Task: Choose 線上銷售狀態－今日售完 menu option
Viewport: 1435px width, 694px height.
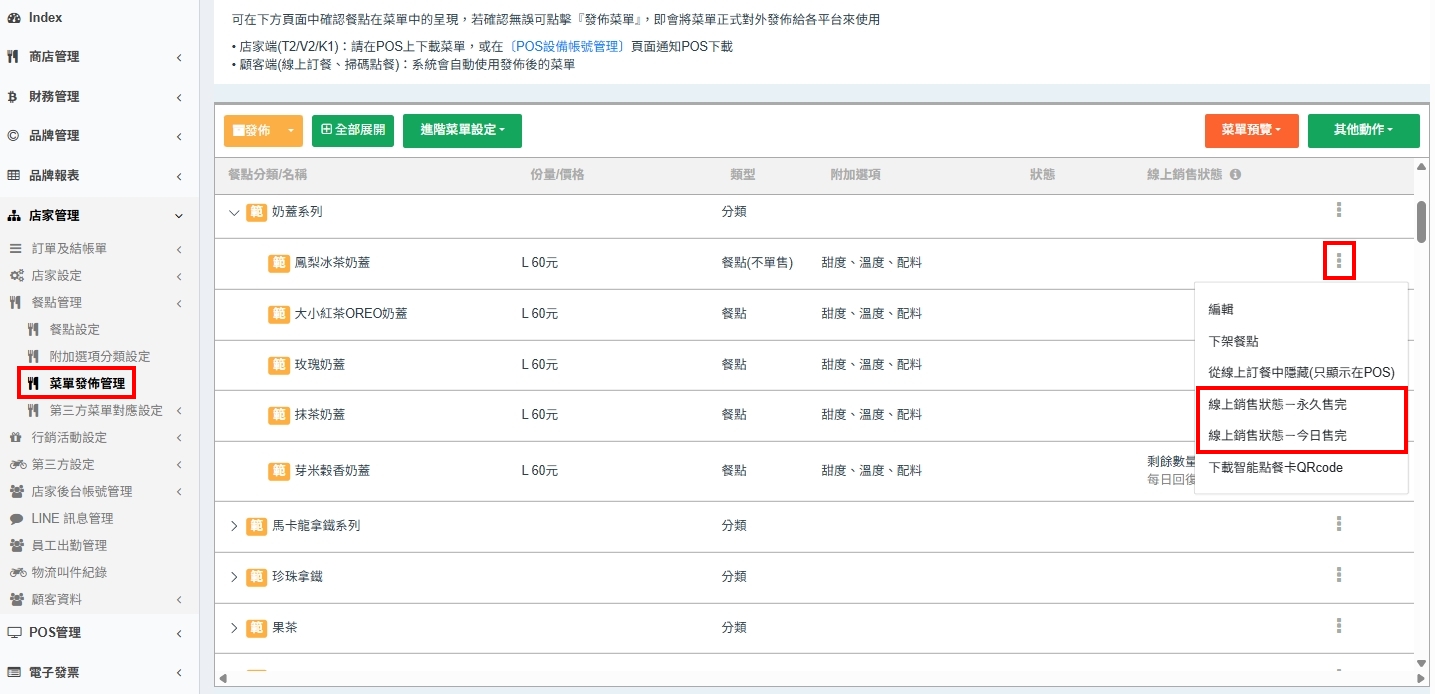Action: click(x=1277, y=436)
